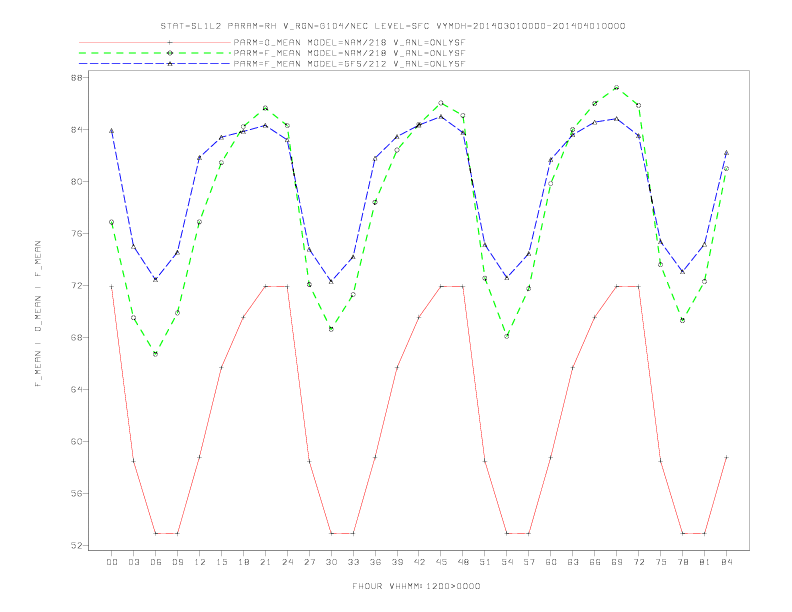
Task: Click the blue dashed line sample in legend
Action: [x=155, y=64]
